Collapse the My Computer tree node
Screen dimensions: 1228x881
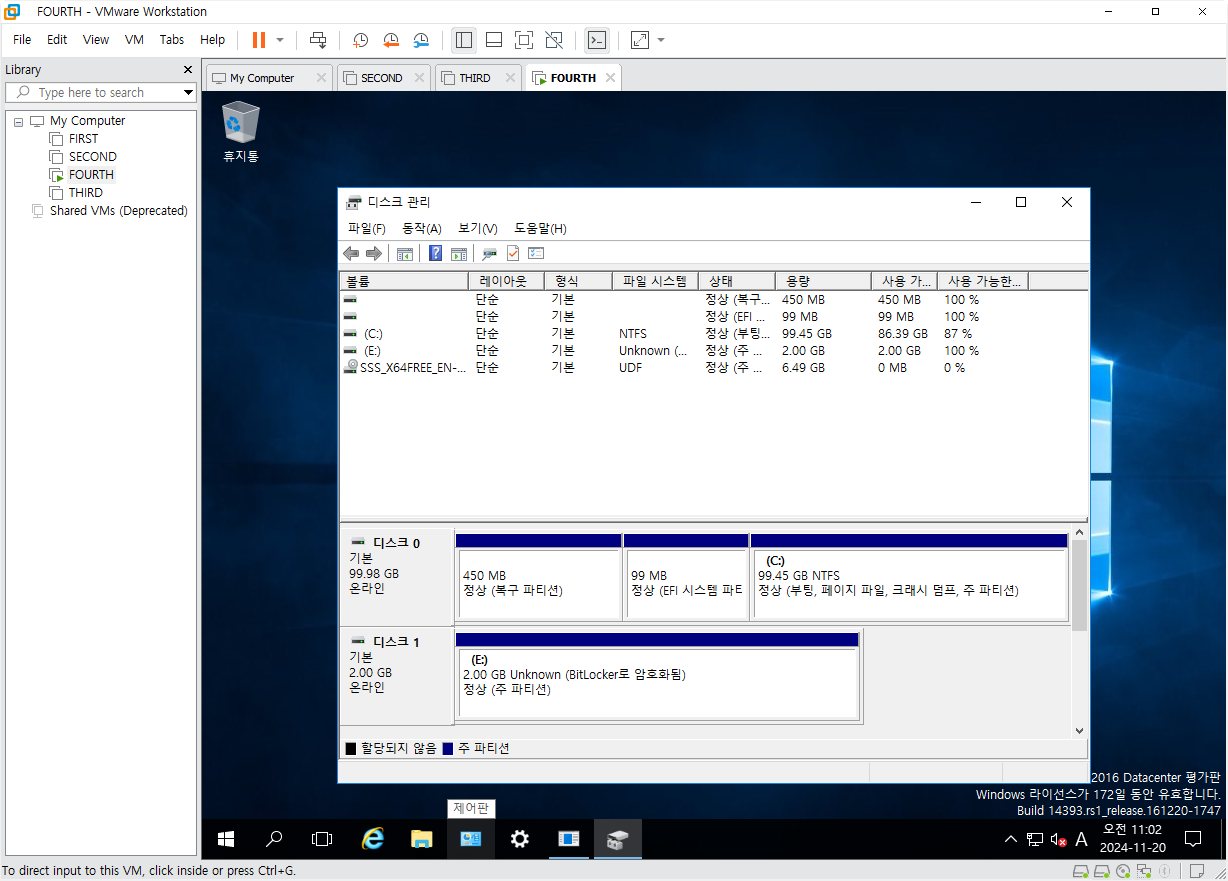pyautogui.click(x=18, y=121)
